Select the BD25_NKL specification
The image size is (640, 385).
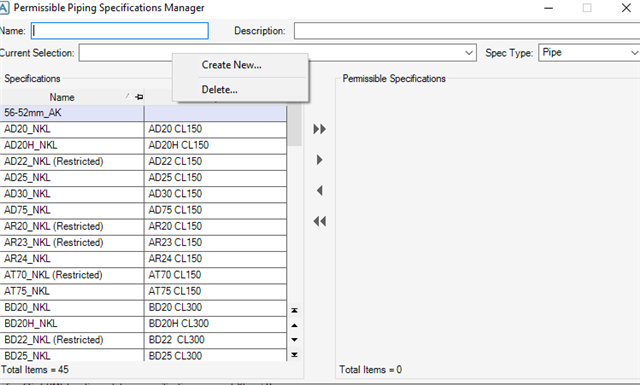tap(71, 355)
